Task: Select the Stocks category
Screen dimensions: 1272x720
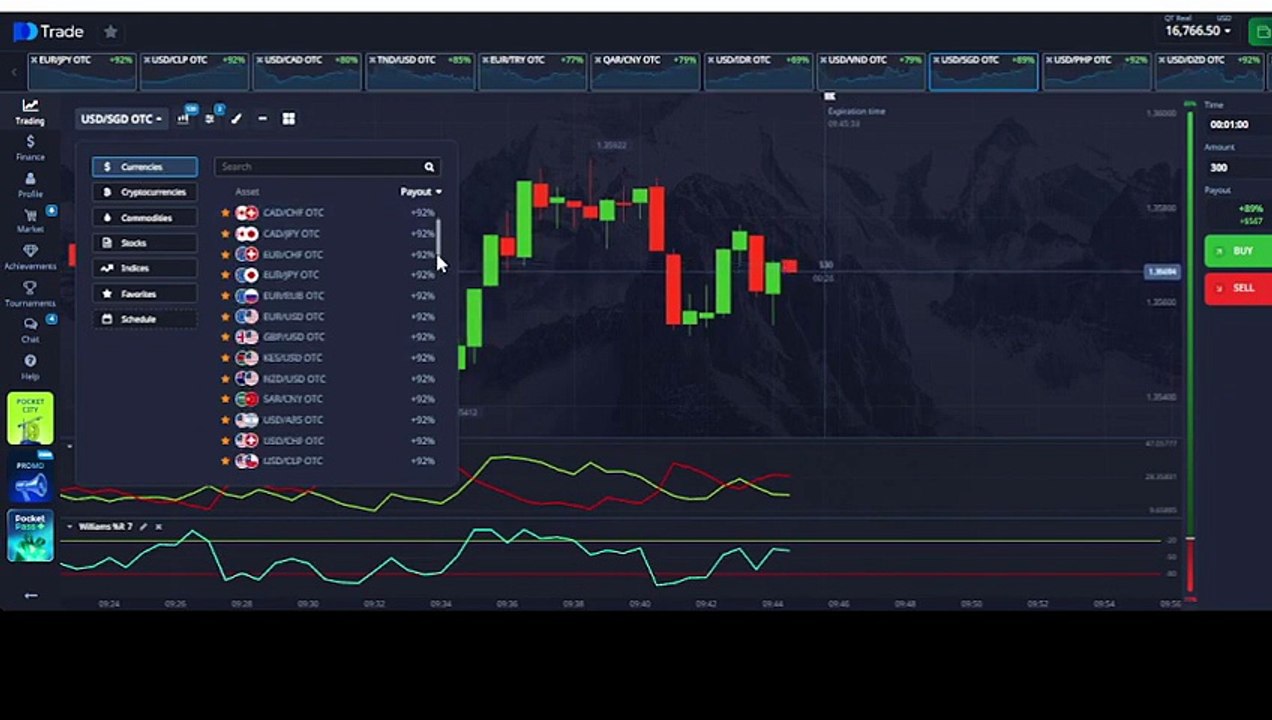Action: 145,243
